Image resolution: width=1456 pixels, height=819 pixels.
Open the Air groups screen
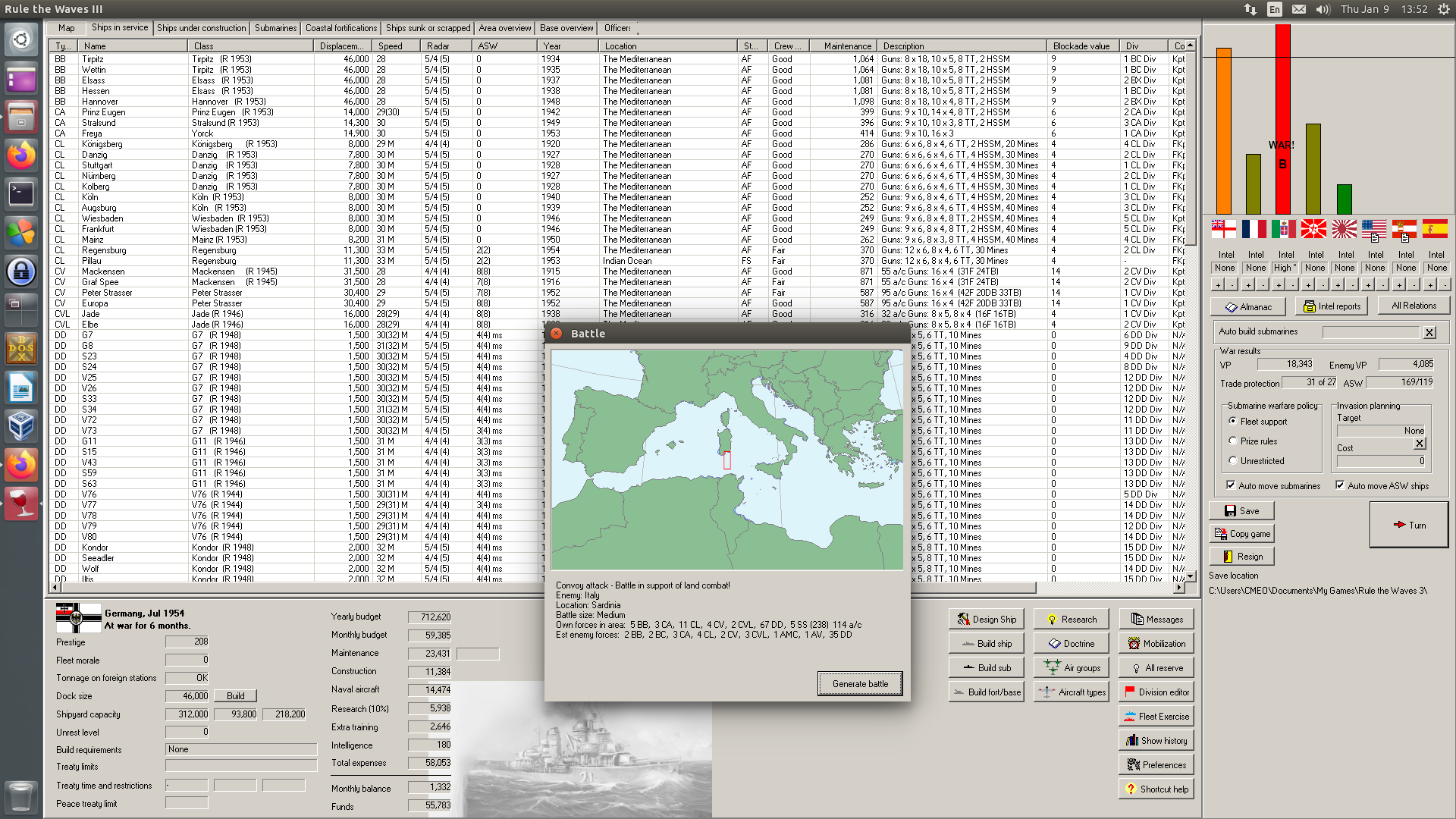click(x=1071, y=667)
